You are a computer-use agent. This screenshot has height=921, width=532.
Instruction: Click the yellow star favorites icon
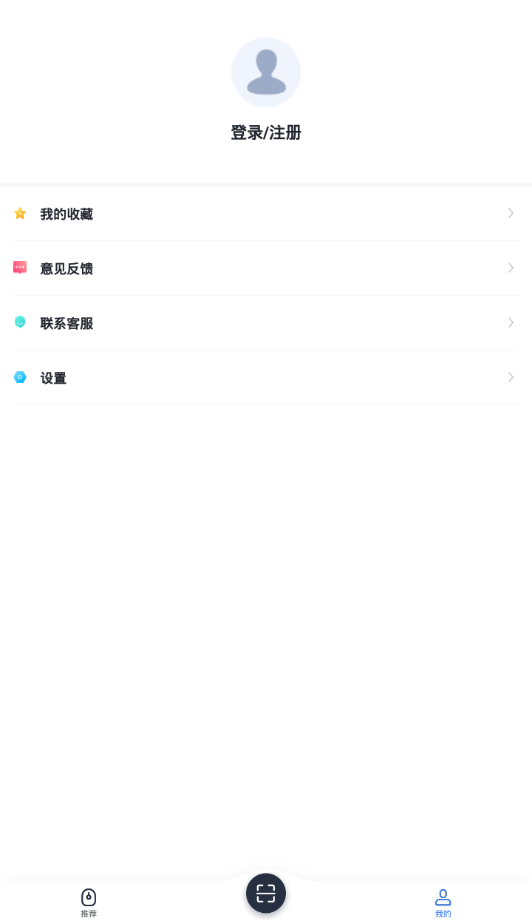coord(20,213)
